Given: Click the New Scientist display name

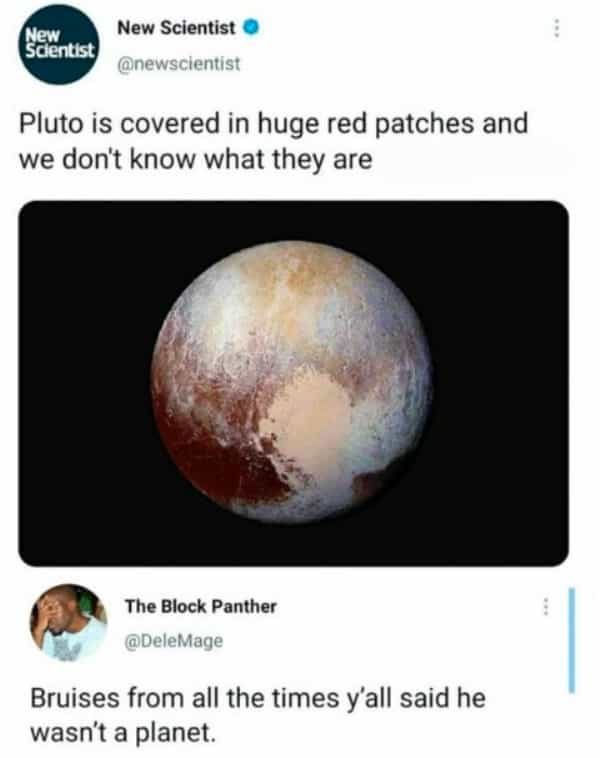Looking at the screenshot, I should (x=176, y=28).
